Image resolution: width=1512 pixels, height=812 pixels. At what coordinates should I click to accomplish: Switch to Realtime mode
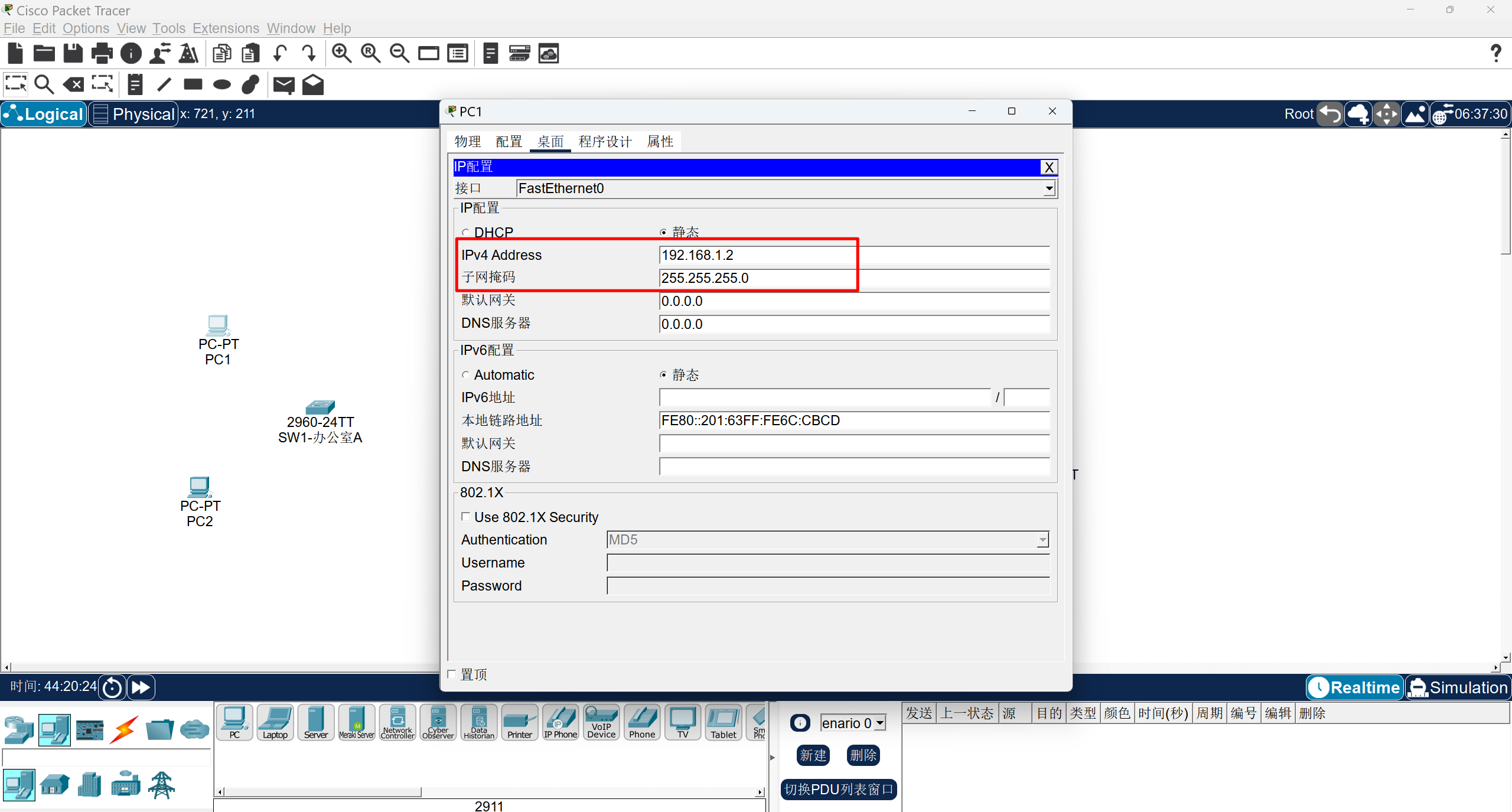click(1354, 687)
